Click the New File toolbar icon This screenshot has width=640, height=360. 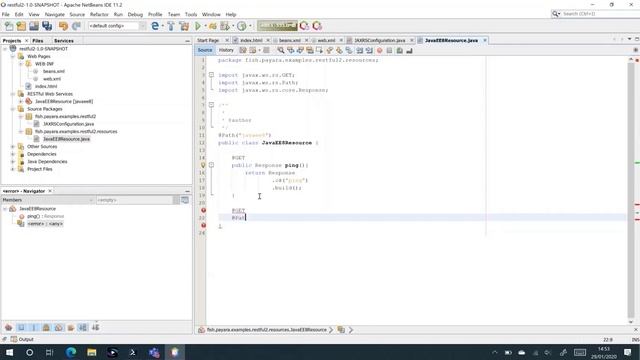click(9, 26)
